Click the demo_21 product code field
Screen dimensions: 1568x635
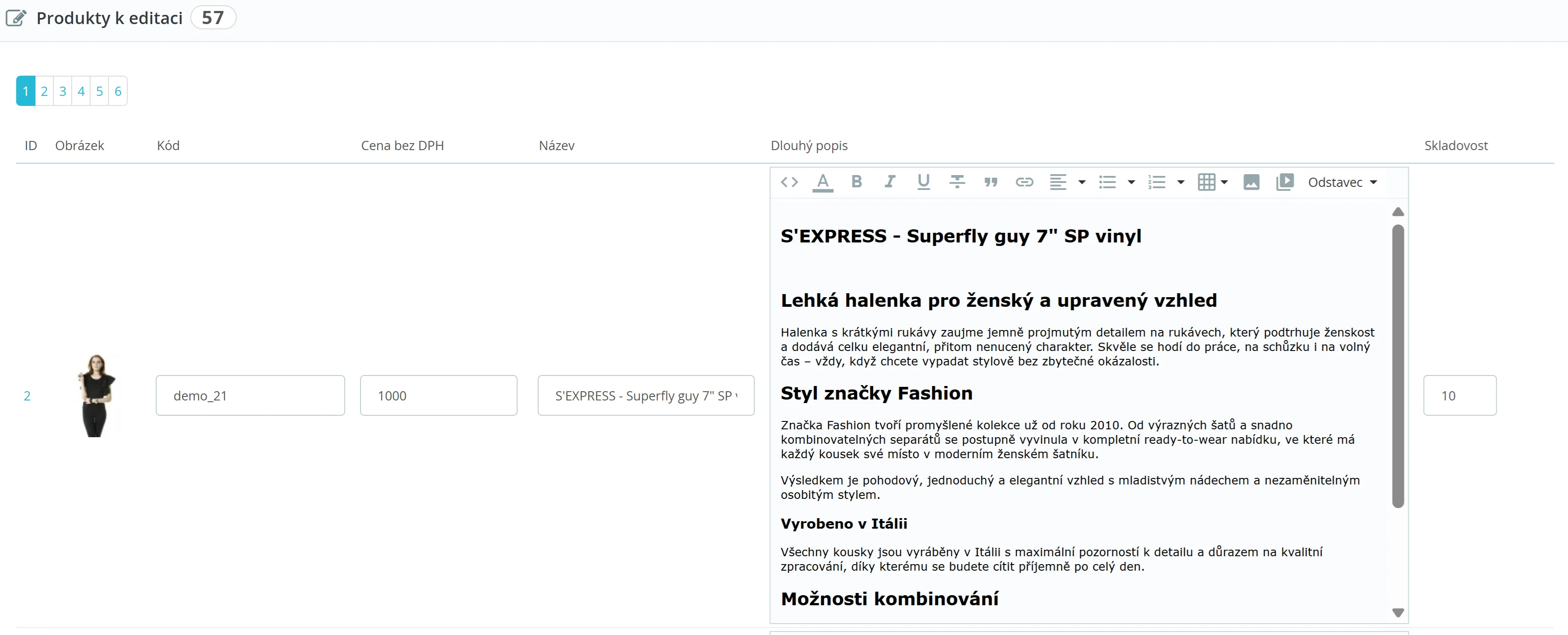point(250,396)
